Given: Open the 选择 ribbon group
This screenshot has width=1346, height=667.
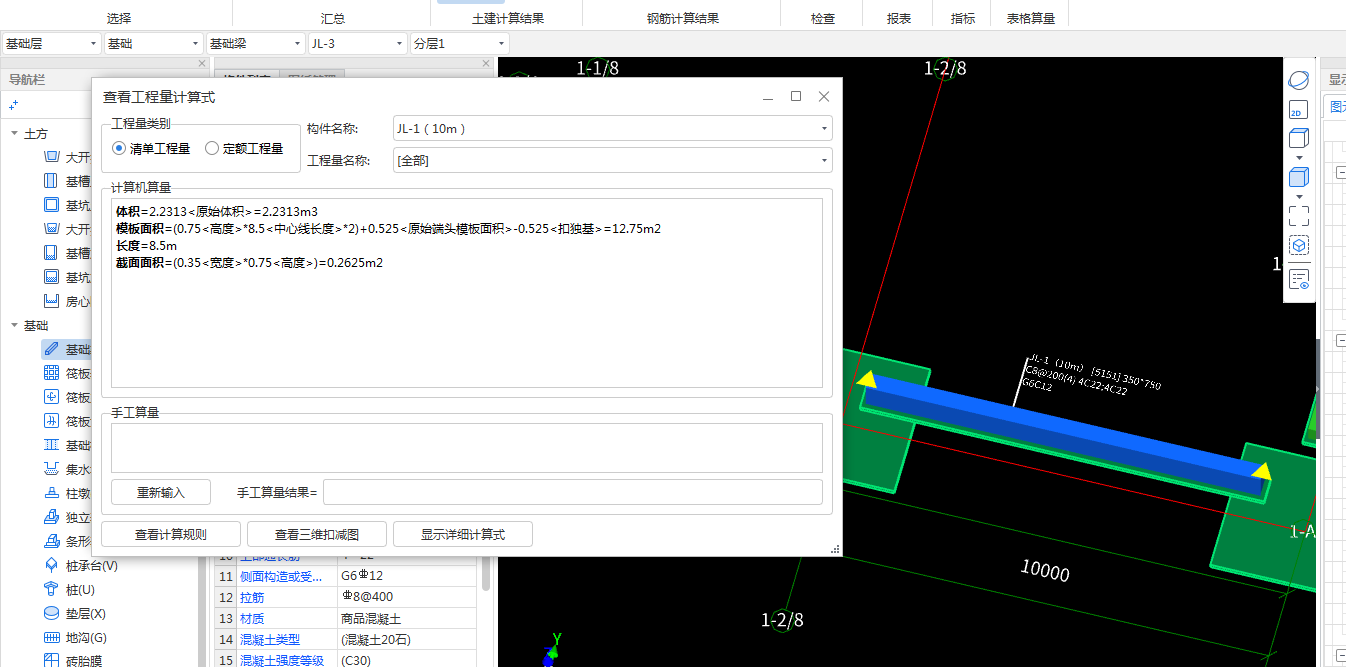Looking at the screenshot, I should coord(119,18).
